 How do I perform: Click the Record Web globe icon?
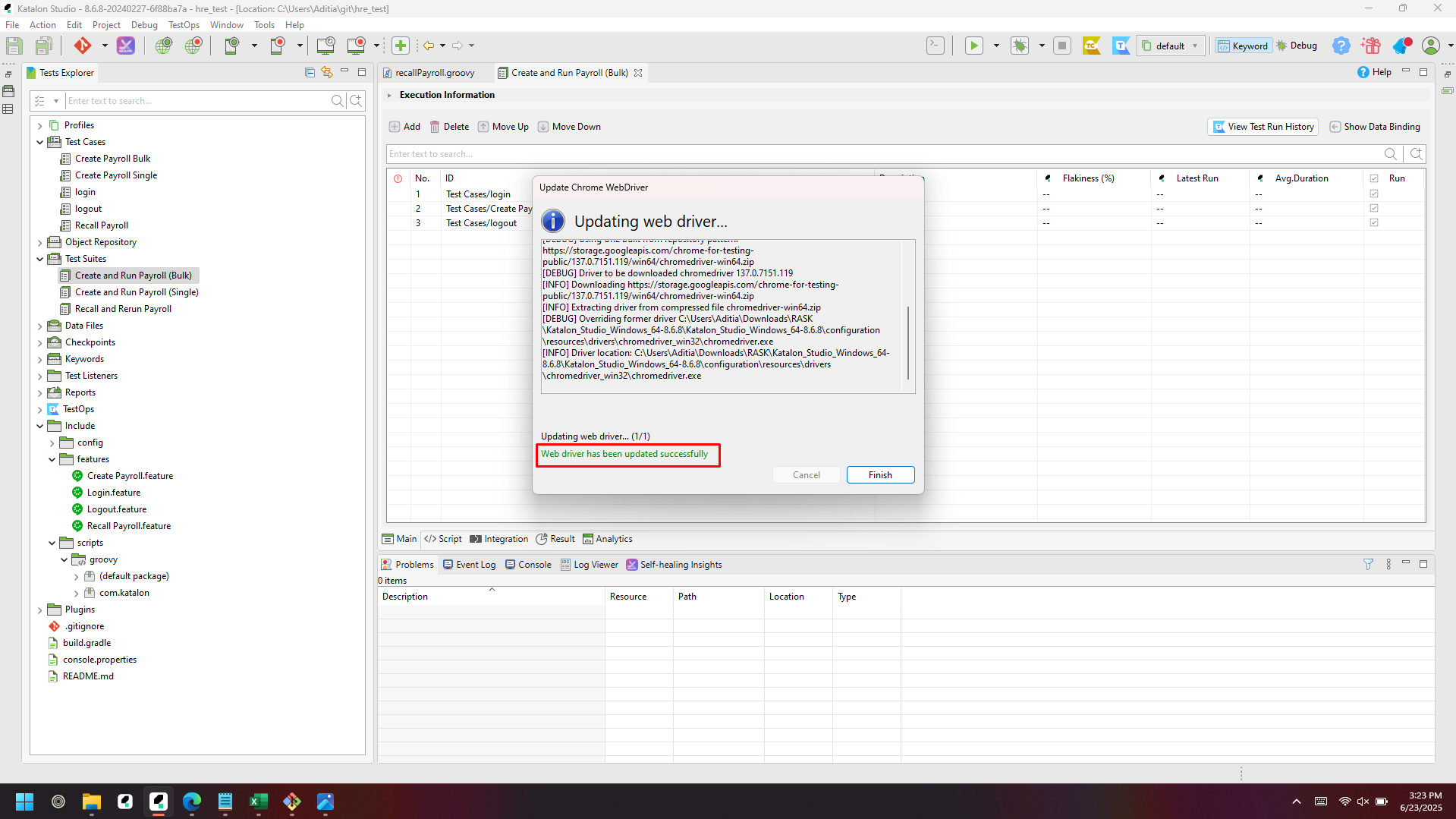[193, 46]
